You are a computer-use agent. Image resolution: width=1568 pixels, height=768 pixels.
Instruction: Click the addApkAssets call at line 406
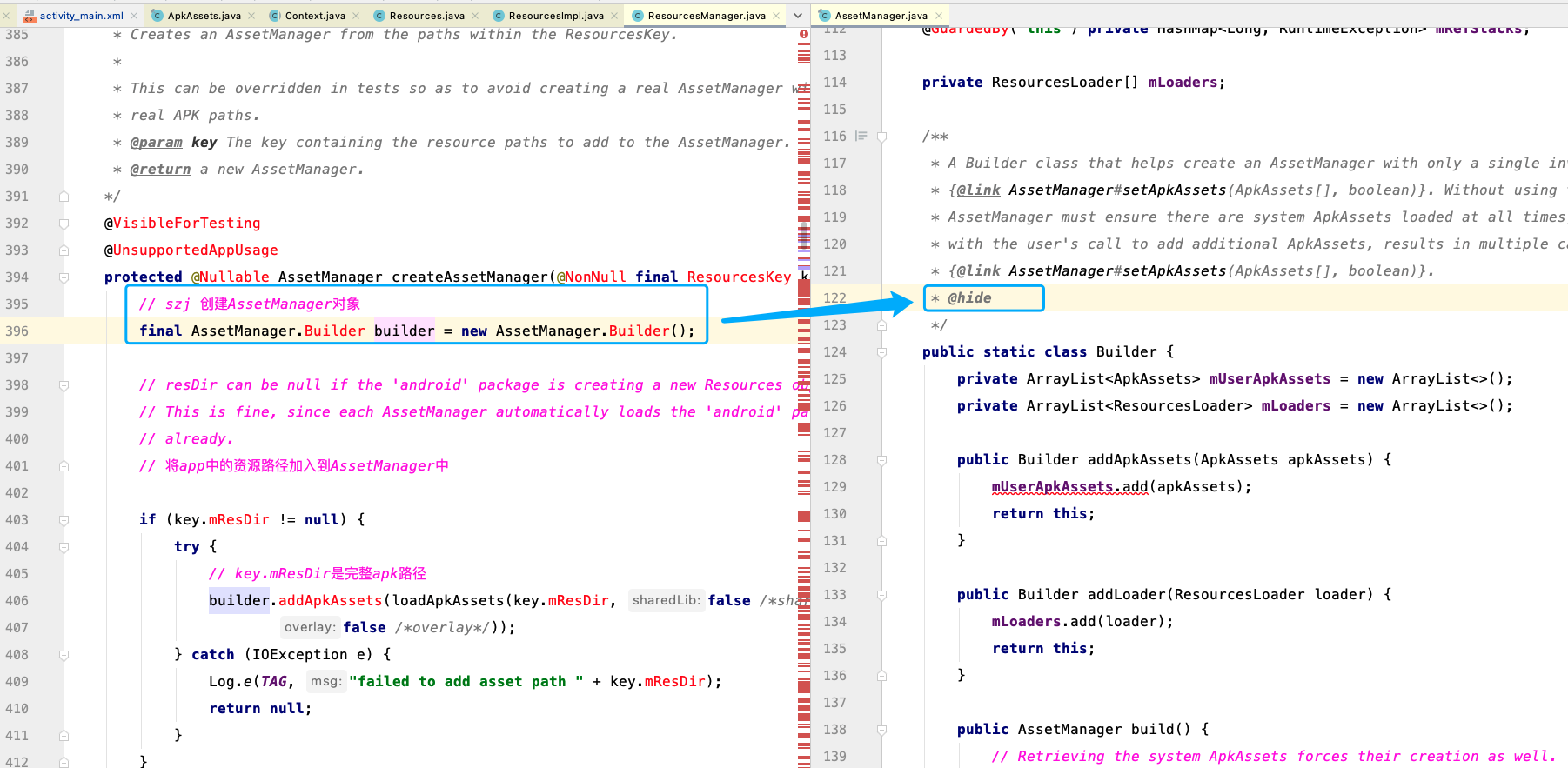click(x=330, y=600)
